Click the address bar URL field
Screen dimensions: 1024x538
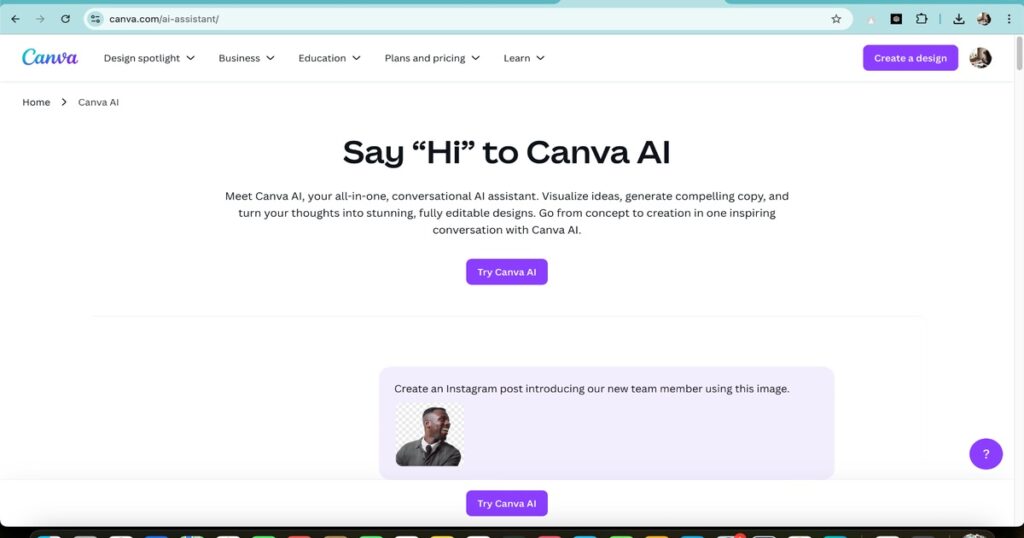470,19
